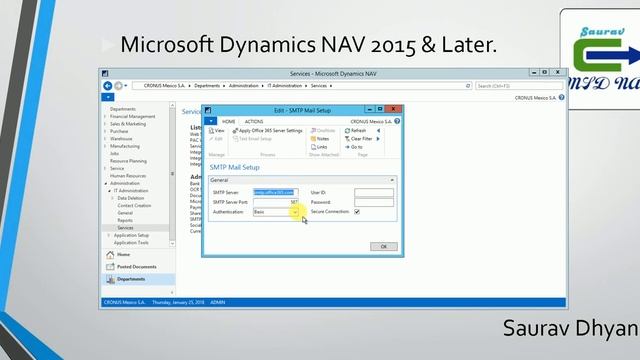Expand the Data Deletion tree node
The width and height of the screenshot is (640, 360).
113,198
